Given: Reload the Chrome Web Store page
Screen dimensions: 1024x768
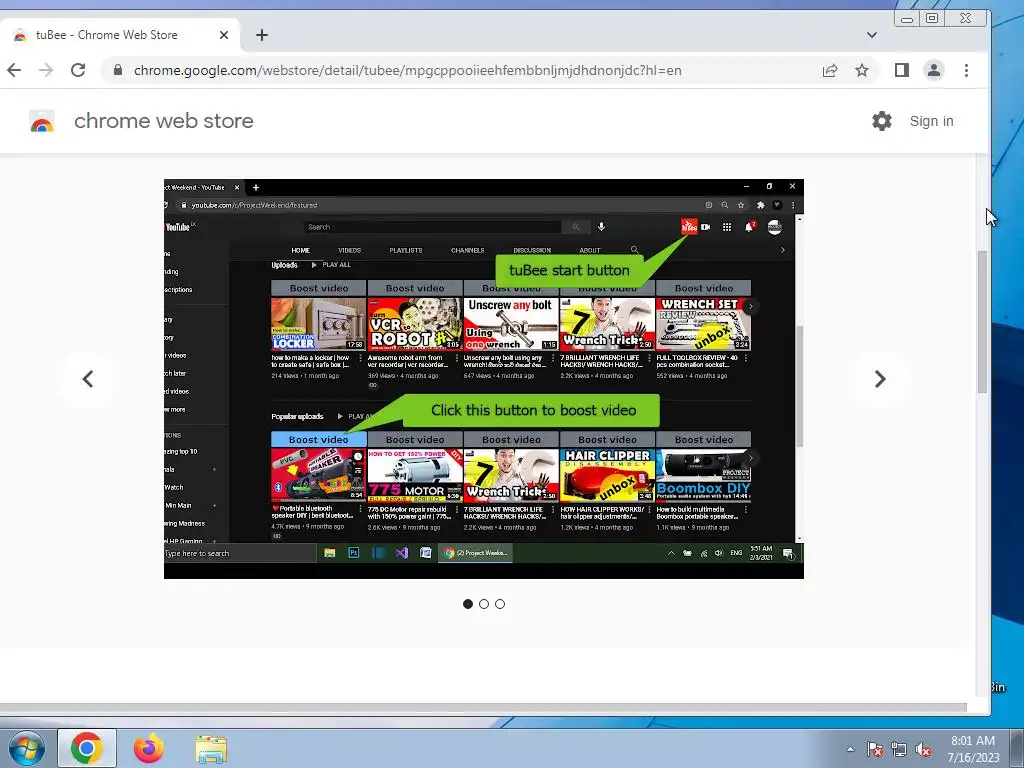Looking at the screenshot, I should [x=78, y=71].
